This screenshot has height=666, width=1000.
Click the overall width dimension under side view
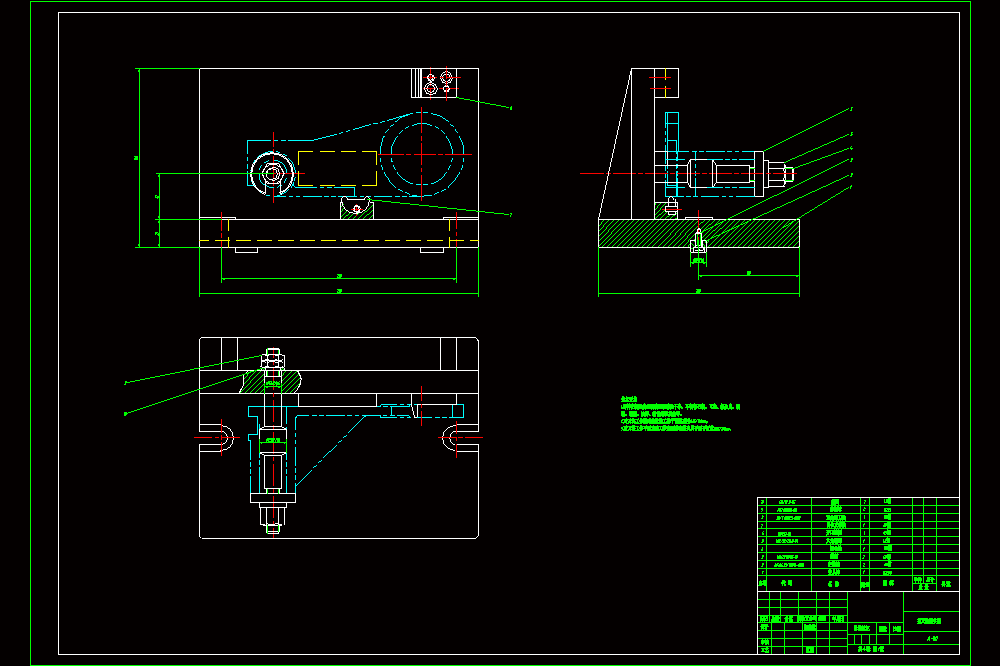(699, 293)
